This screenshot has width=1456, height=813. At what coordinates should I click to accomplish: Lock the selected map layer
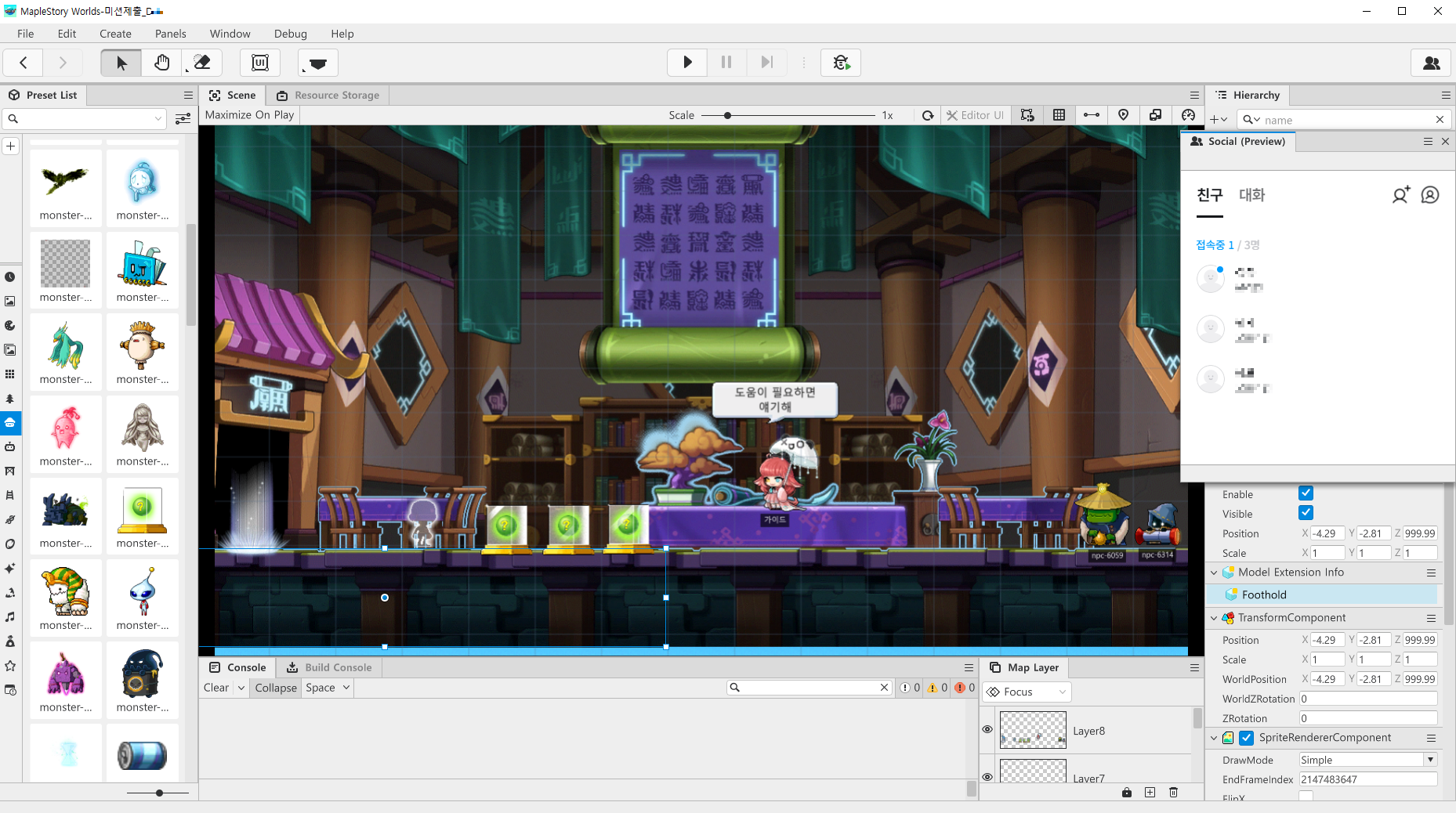tap(1127, 792)
